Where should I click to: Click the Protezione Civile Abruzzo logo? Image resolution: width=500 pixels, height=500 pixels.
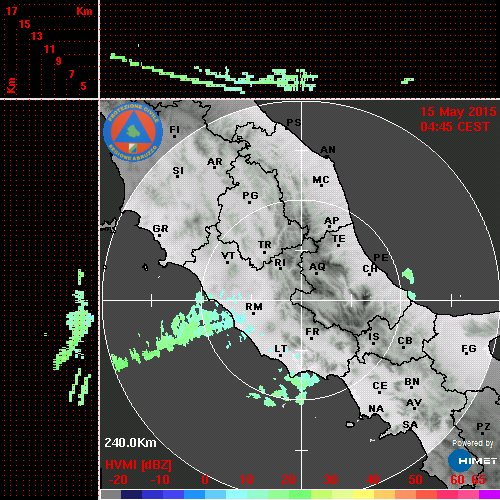click(133, 133)
